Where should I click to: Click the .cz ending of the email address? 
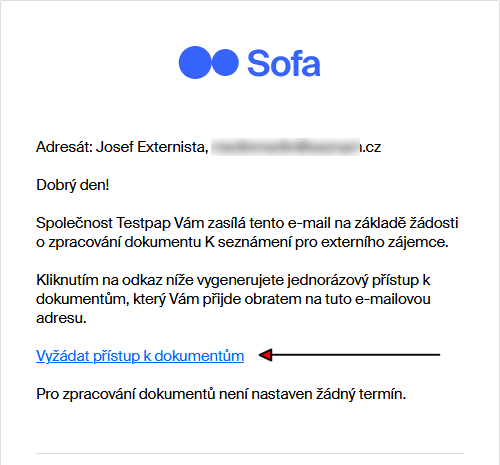(371, 147)
